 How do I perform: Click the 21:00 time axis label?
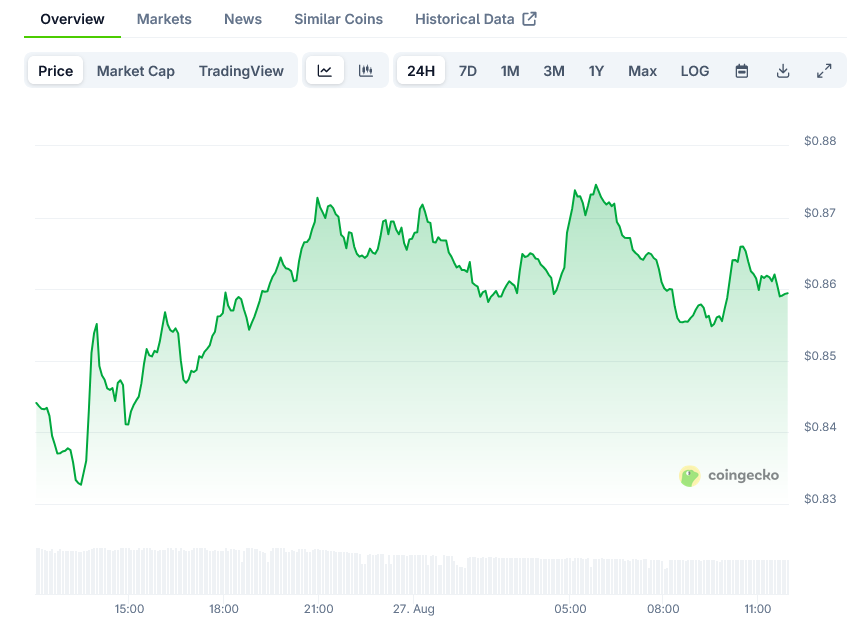pos(318,609)
